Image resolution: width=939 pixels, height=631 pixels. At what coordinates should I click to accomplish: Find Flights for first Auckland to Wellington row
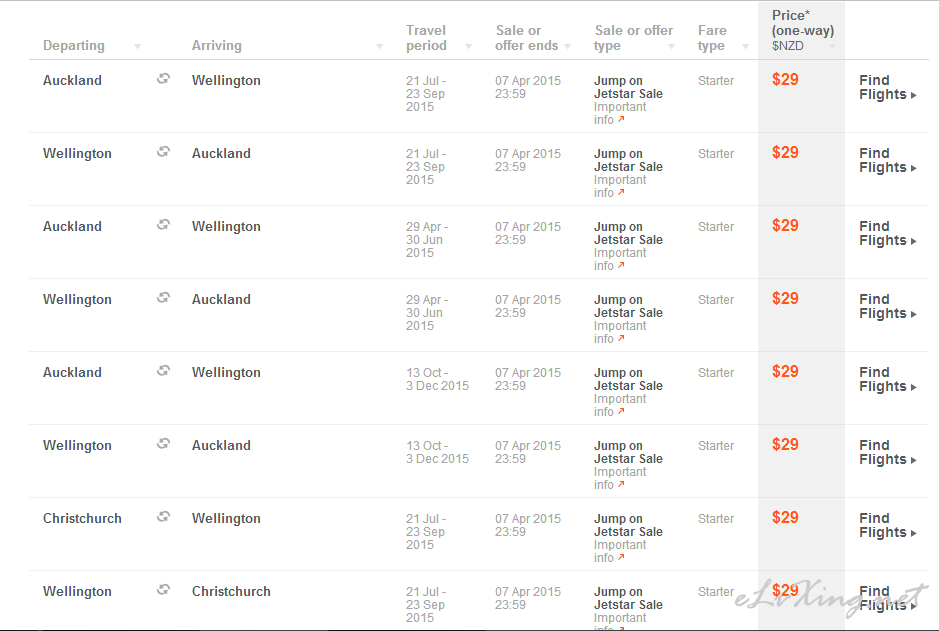point(887,87)
